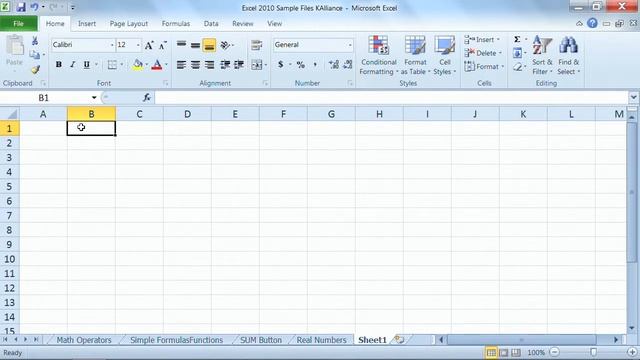This screenshot has height=360, width=640.
Task: Open Find & Select menu
Action: [x=569, y=56]
